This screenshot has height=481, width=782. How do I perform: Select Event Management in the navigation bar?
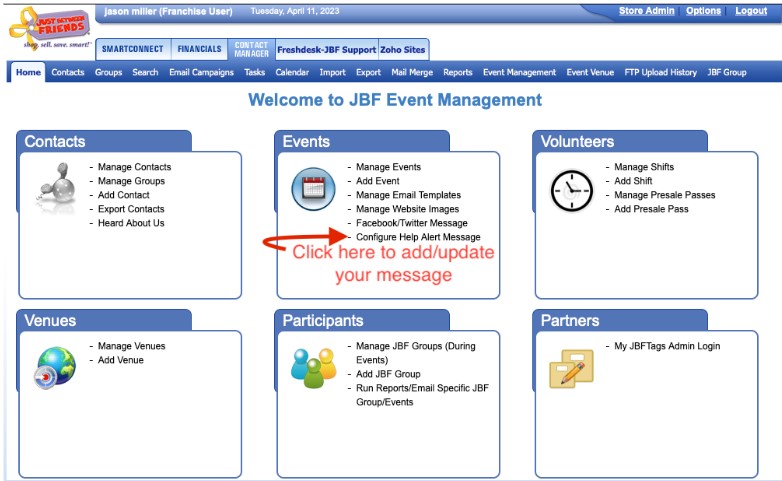coord(519,73)
